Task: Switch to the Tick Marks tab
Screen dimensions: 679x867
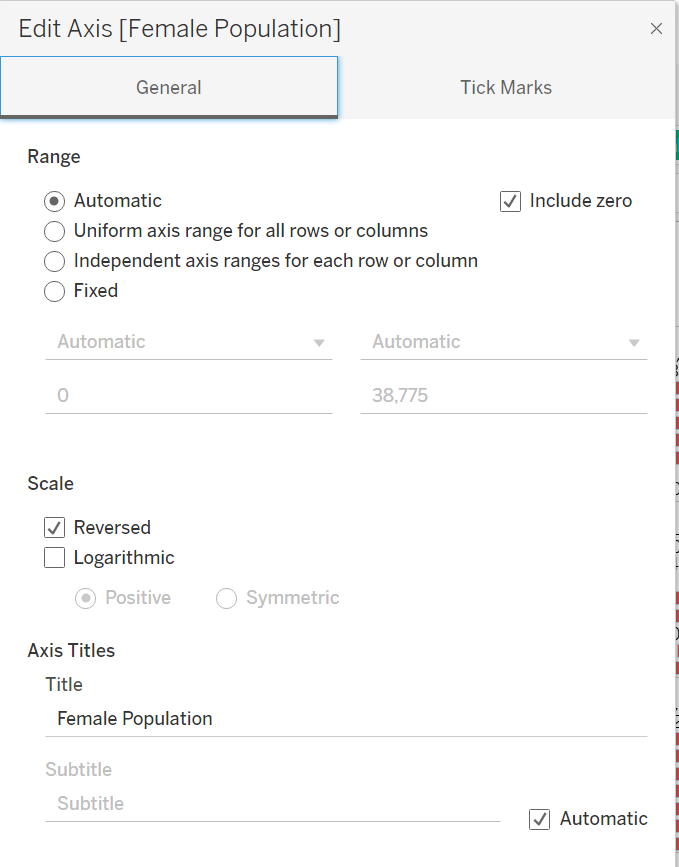Action: pyautogui.click(x=505, y=88)
